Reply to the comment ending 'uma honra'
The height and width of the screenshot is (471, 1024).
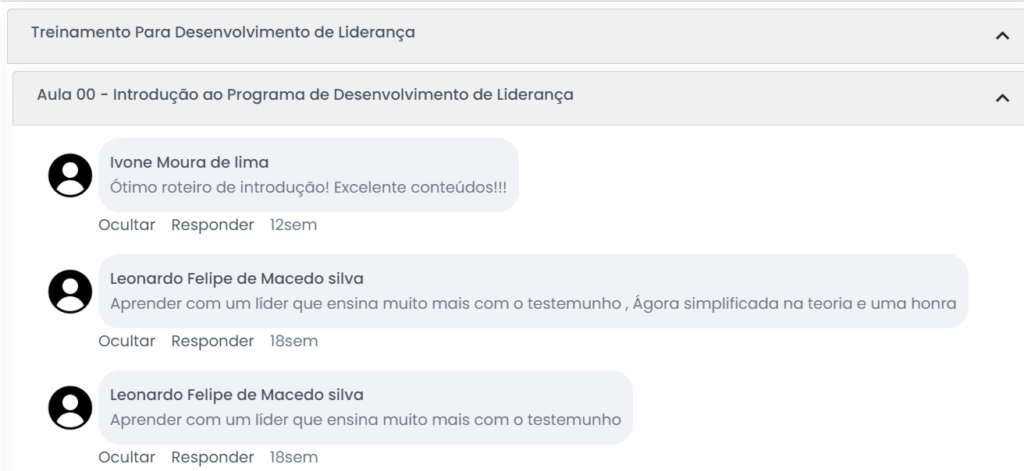point(212,341)
